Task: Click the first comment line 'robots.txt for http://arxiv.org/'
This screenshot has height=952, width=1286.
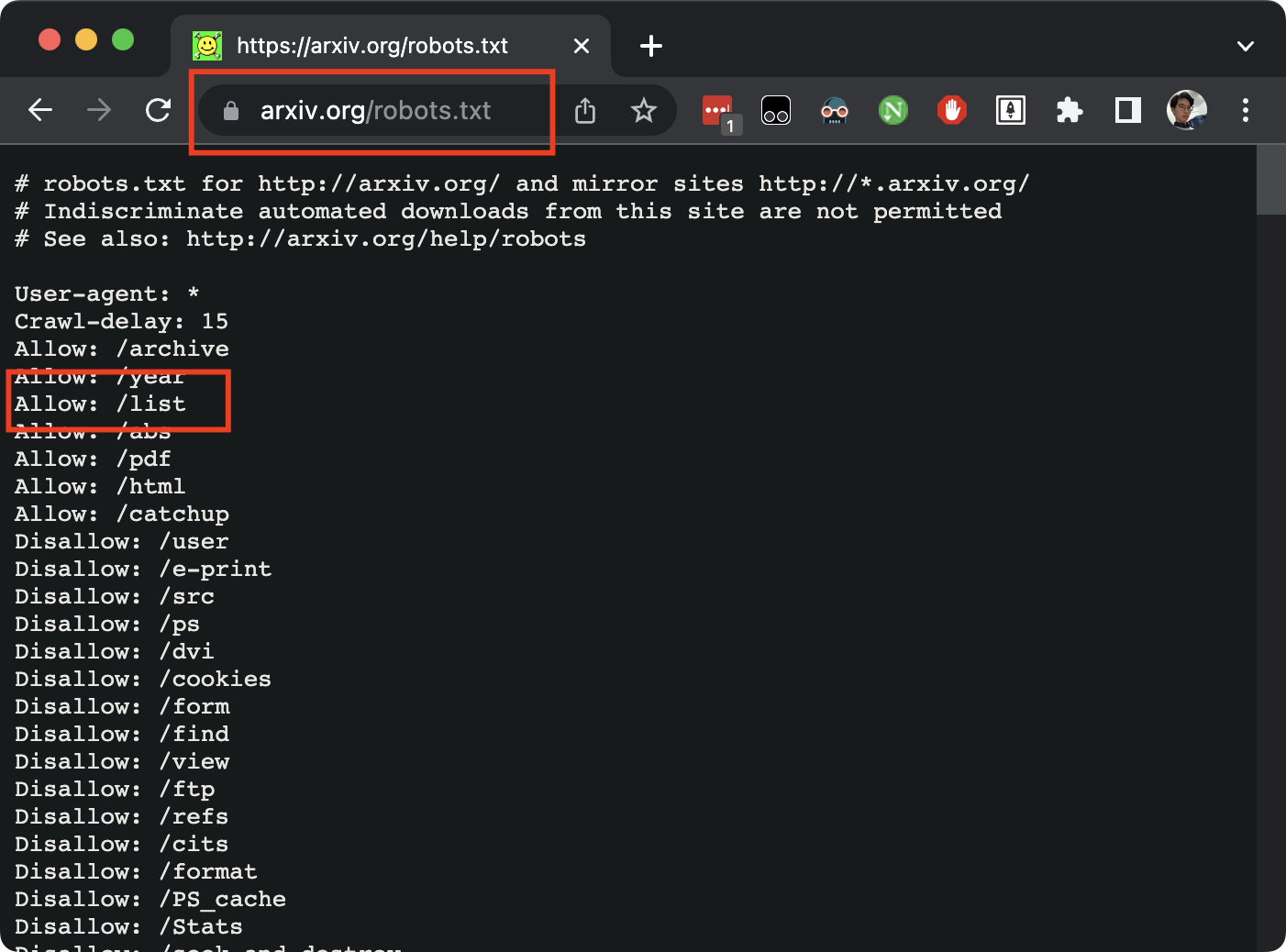Action: (x=523, y=184)
